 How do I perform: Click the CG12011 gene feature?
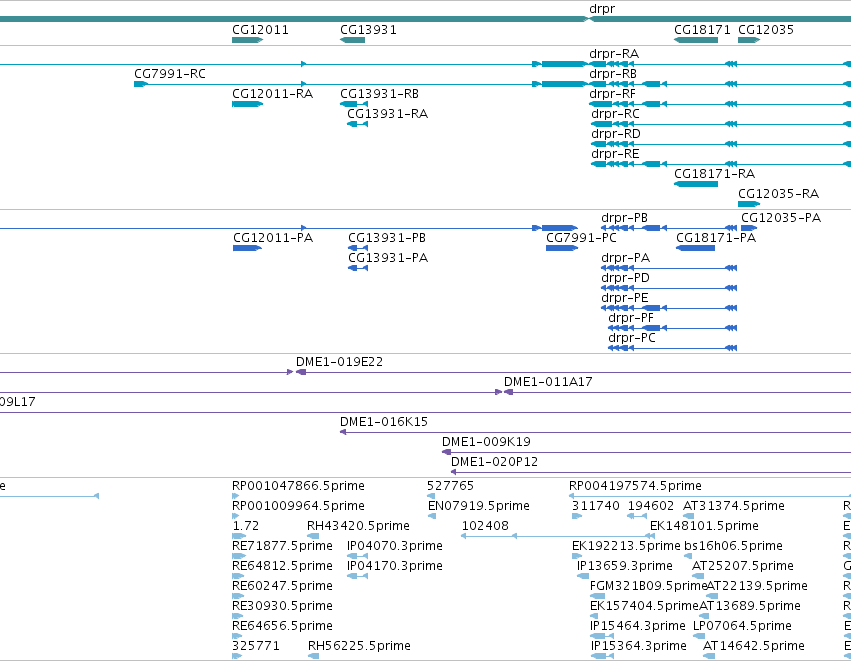[x=247, y=40]
